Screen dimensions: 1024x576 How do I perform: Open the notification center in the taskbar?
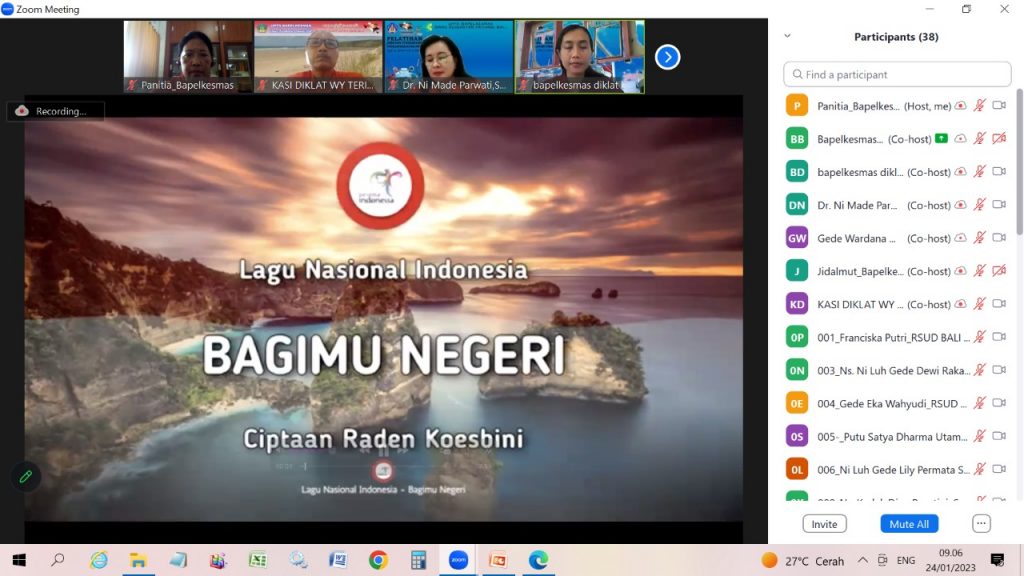coord(997,560)
